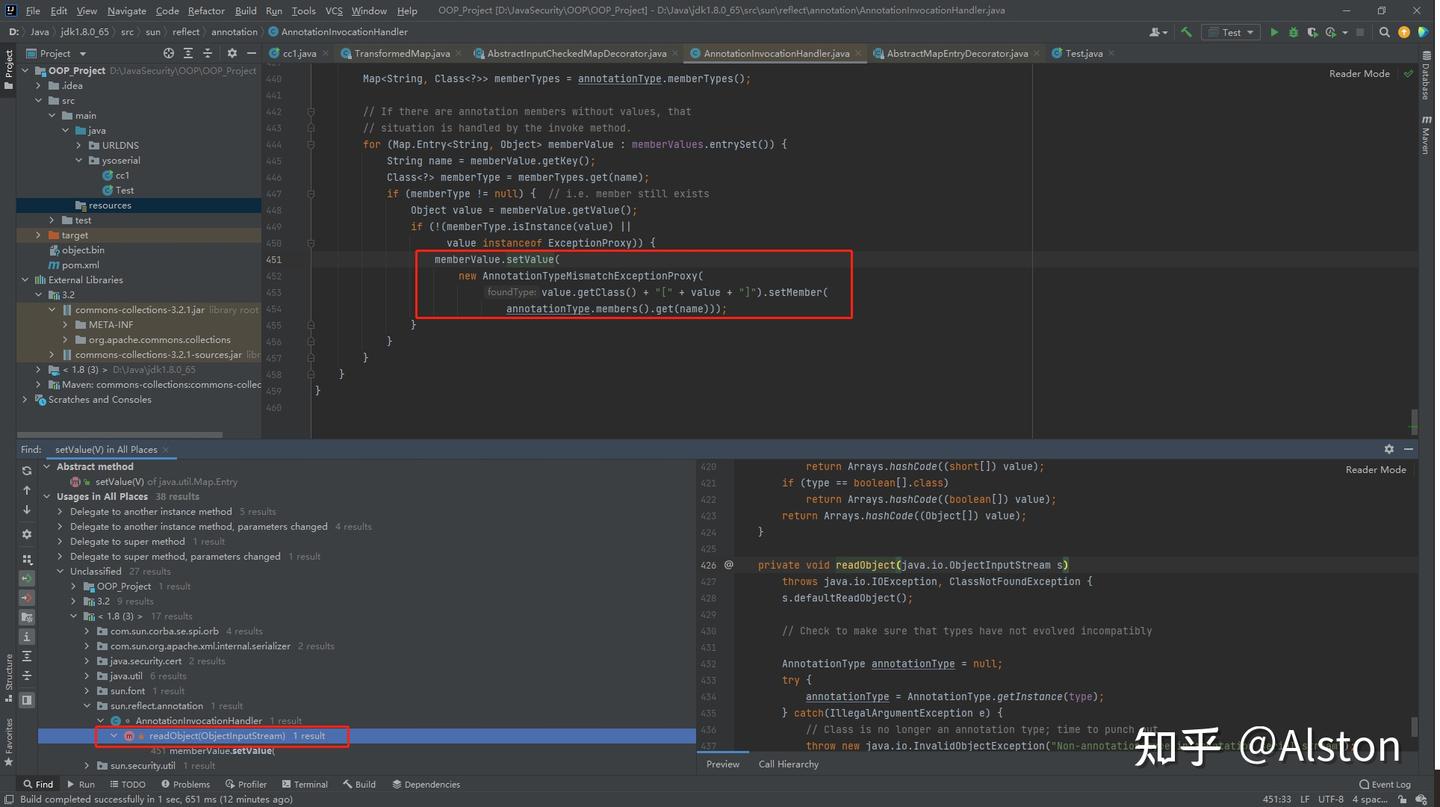The height and width of the screenshot is (807, 1440).
Task: Expand the target folder in the Project tree
Action: (x=39, y=235)
